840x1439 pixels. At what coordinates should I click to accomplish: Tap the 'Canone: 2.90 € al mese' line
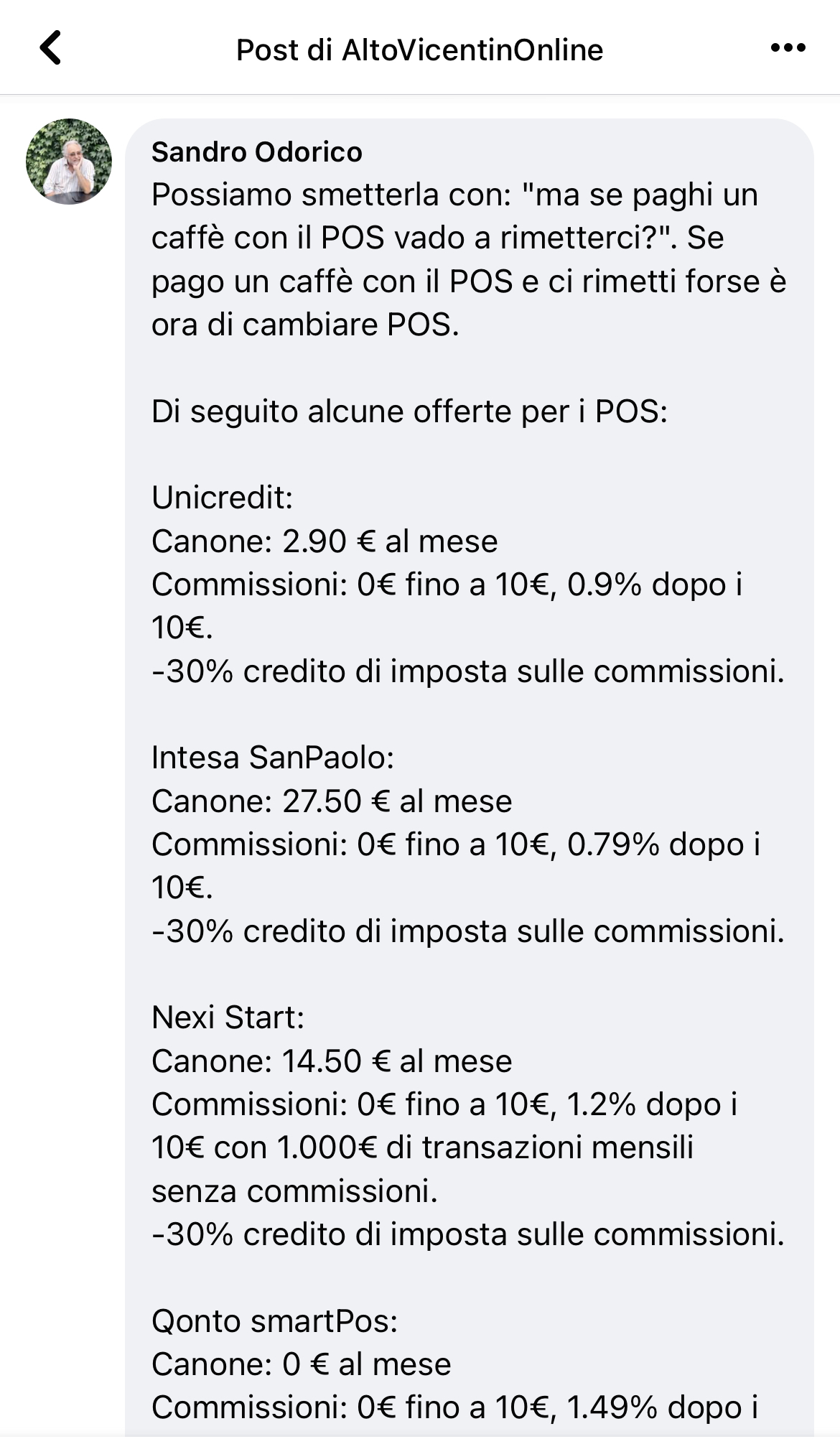coord(325,541)
